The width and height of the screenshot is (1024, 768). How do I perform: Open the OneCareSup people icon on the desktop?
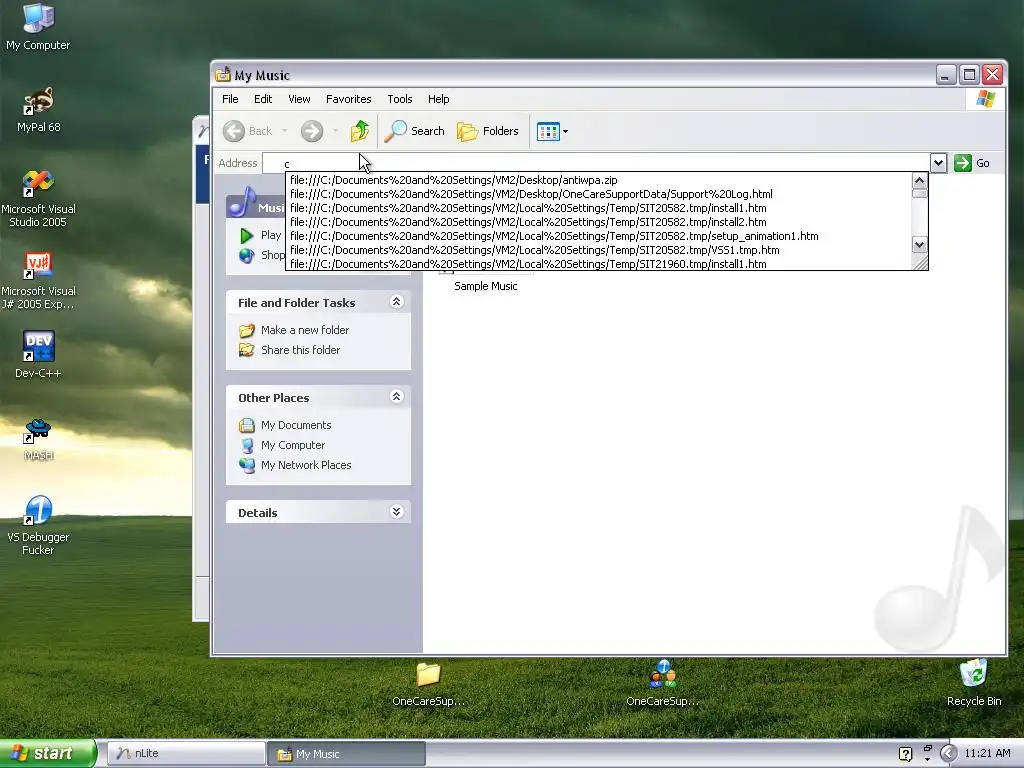(x=662, y=684)
